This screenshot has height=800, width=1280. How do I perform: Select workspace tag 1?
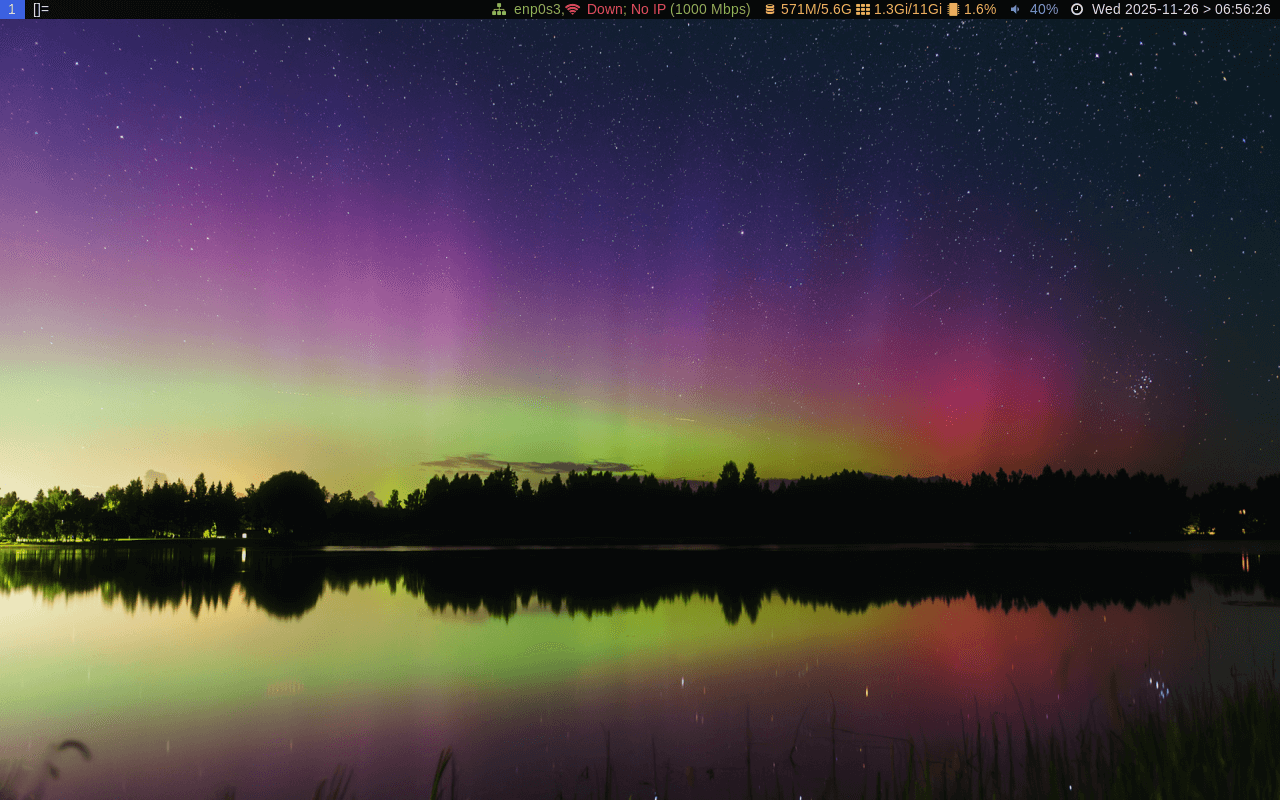pyautogui.click(x=12, y=9)
